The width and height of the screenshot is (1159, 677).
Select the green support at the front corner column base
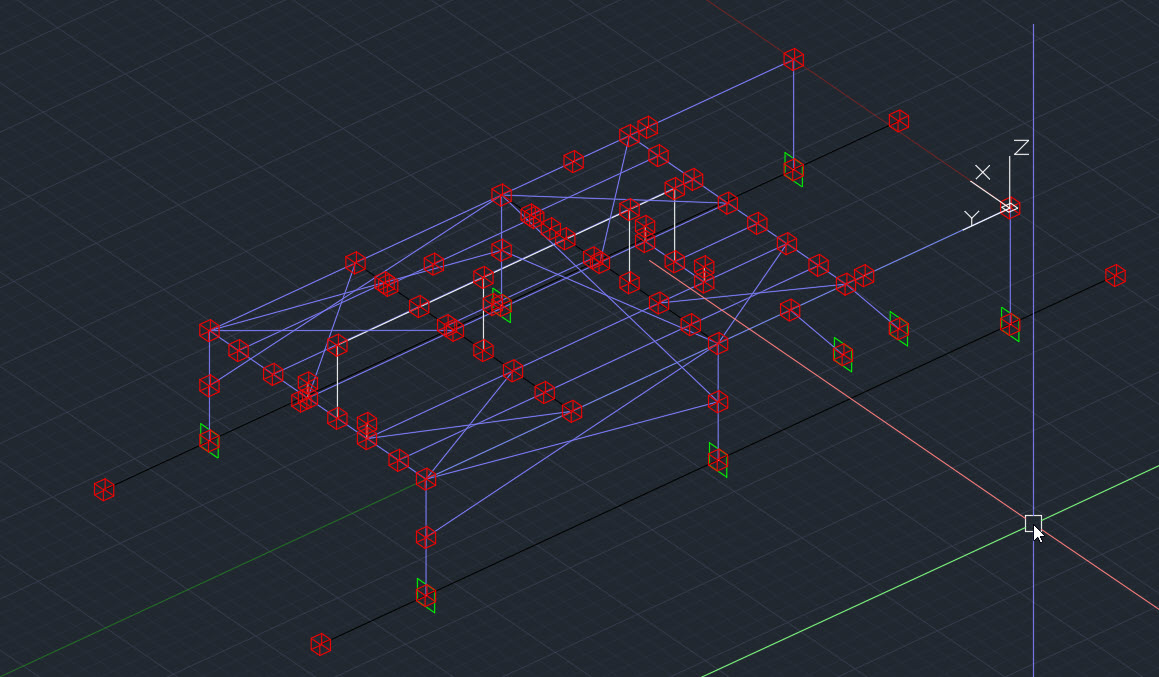point(426,596)
